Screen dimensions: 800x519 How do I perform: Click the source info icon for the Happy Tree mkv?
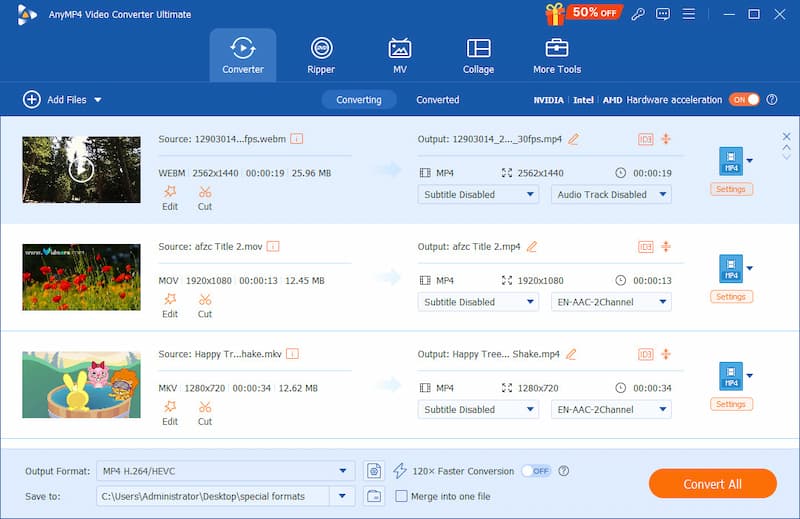click(292, 354)
